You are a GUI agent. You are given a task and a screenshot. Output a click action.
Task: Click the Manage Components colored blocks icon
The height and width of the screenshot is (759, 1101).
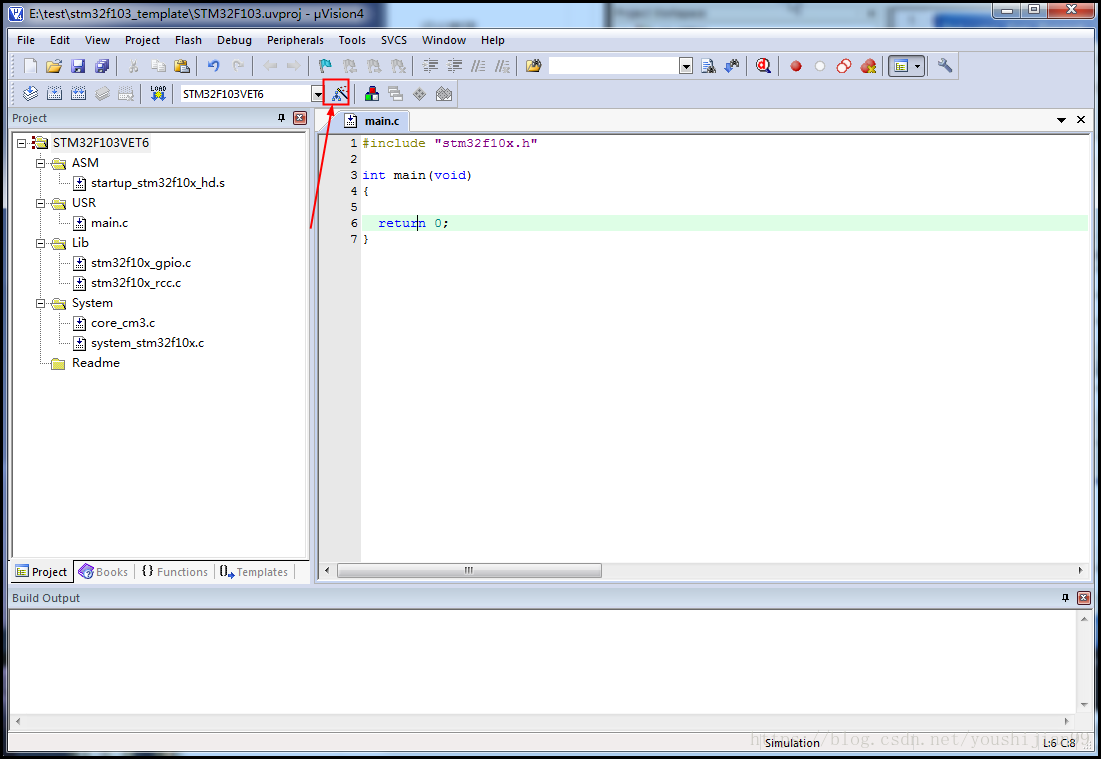pyautogui.click(x=371, y=94)
